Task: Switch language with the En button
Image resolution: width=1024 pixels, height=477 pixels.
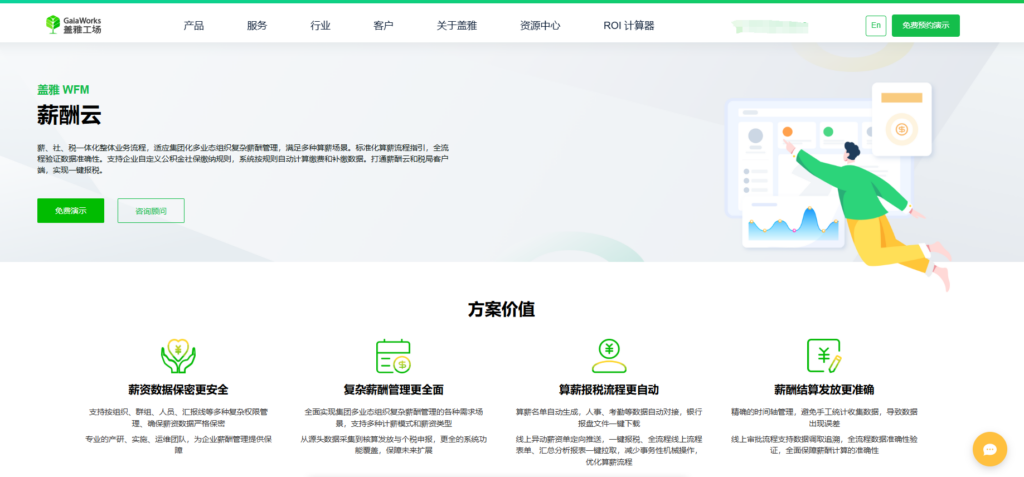Action: tap(876, 25)
